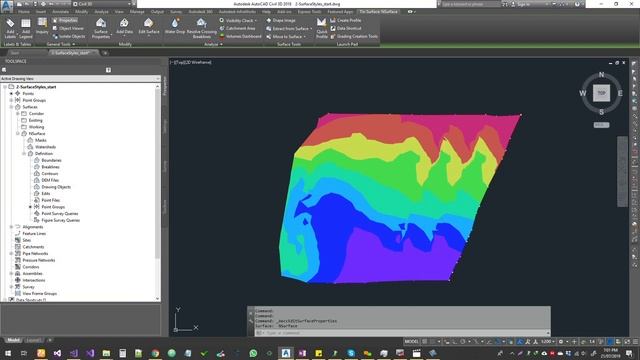Viewport: 640px width, 360px height.
Task: Click the Add Data ribbon icon
Action: [124, 26]
